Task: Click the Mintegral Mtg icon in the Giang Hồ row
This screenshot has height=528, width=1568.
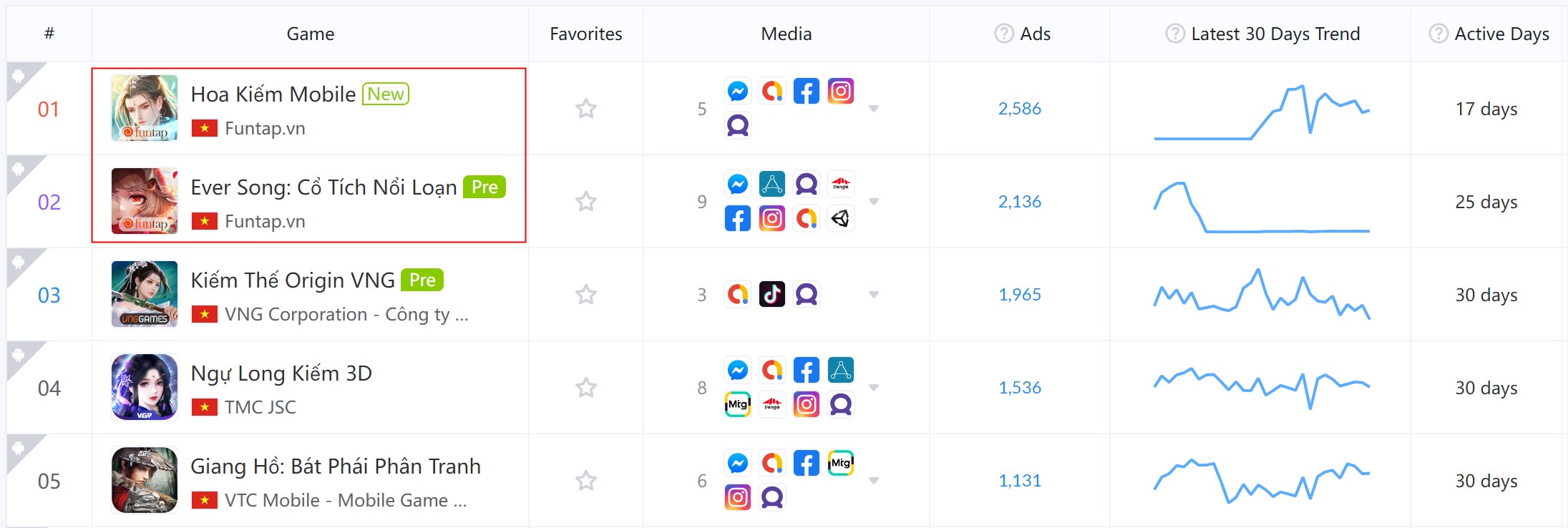Action: [x=841, y=464]
